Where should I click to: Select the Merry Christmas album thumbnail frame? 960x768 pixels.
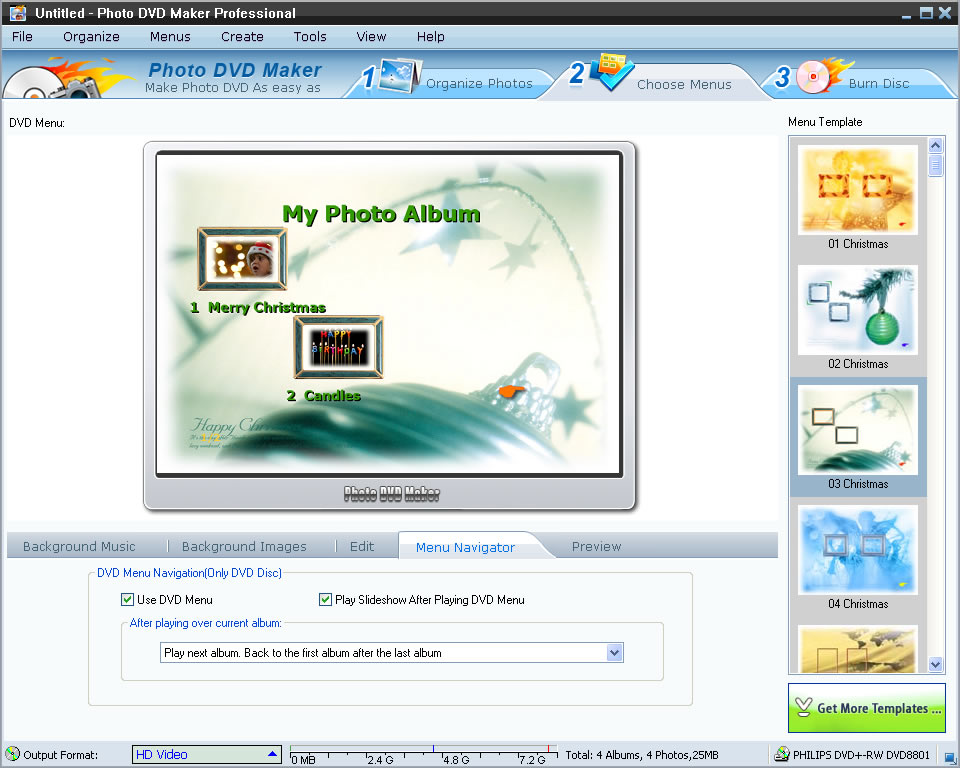point(242,258)
